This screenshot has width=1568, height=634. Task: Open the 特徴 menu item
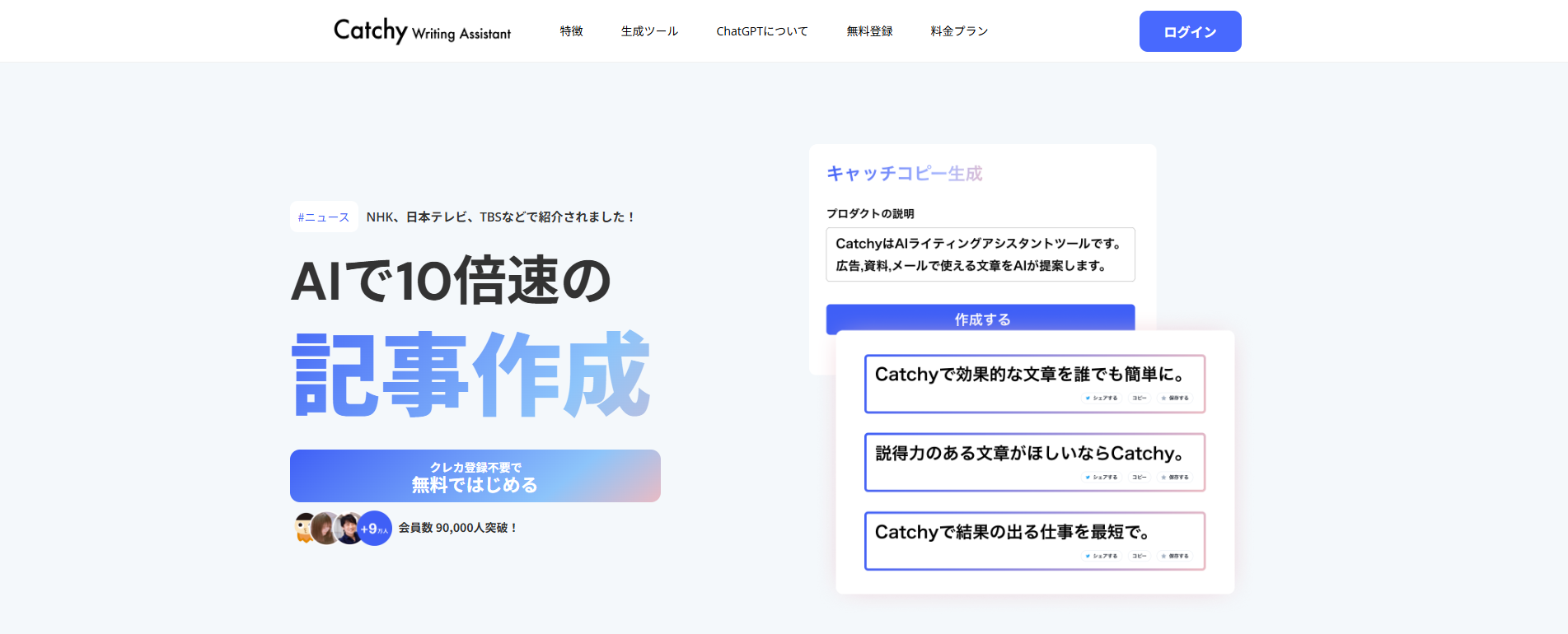(571, 31)
